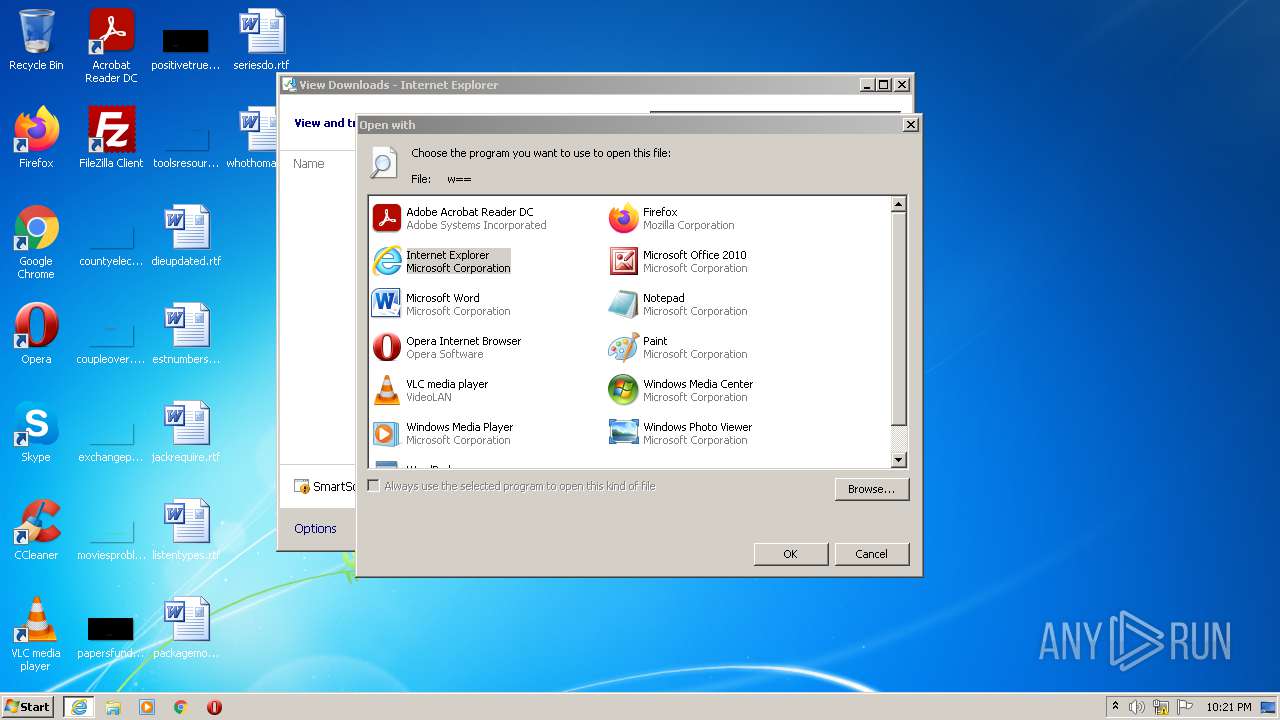
Task: Select Internet Explorer in Open with list
Action: (x=441, y=261)
